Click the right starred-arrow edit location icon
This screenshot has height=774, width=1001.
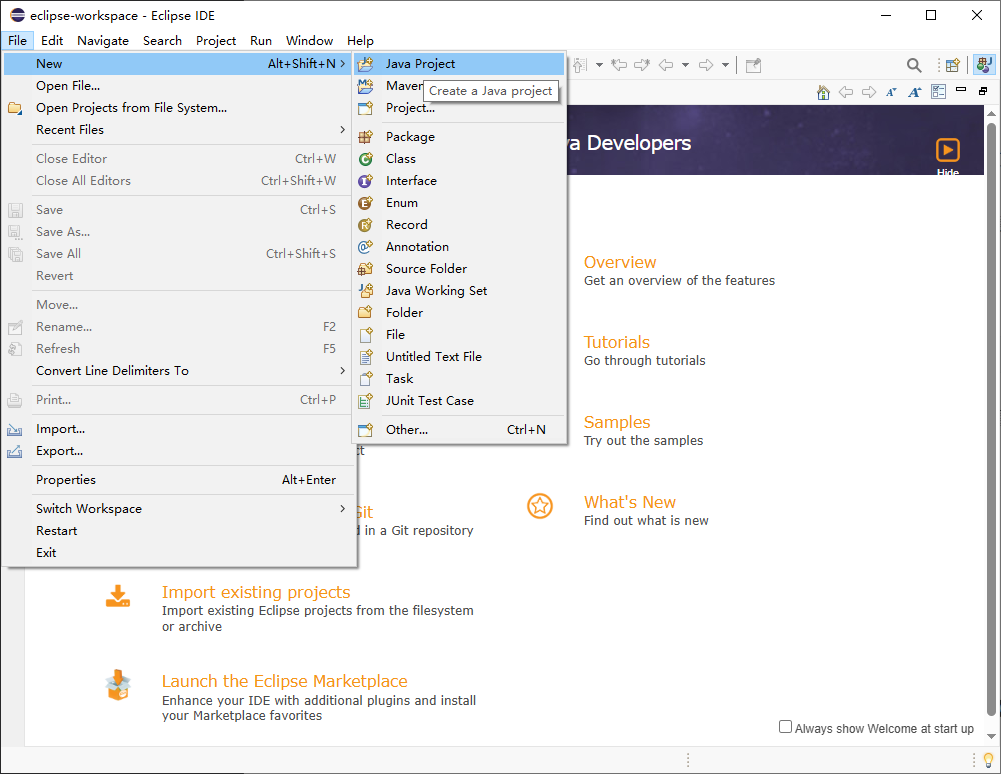642,64
